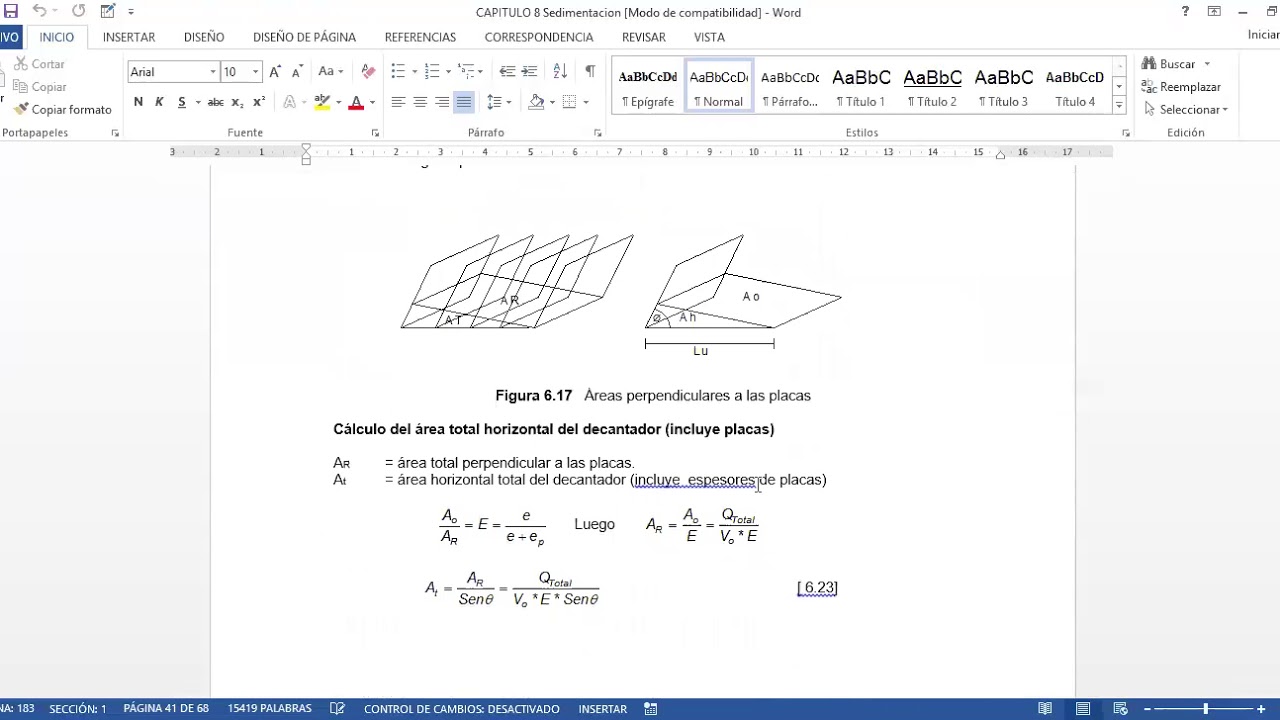Toggle italic formatting with the K button
This screenshot has height=720, width=1280.
[159, 102]
